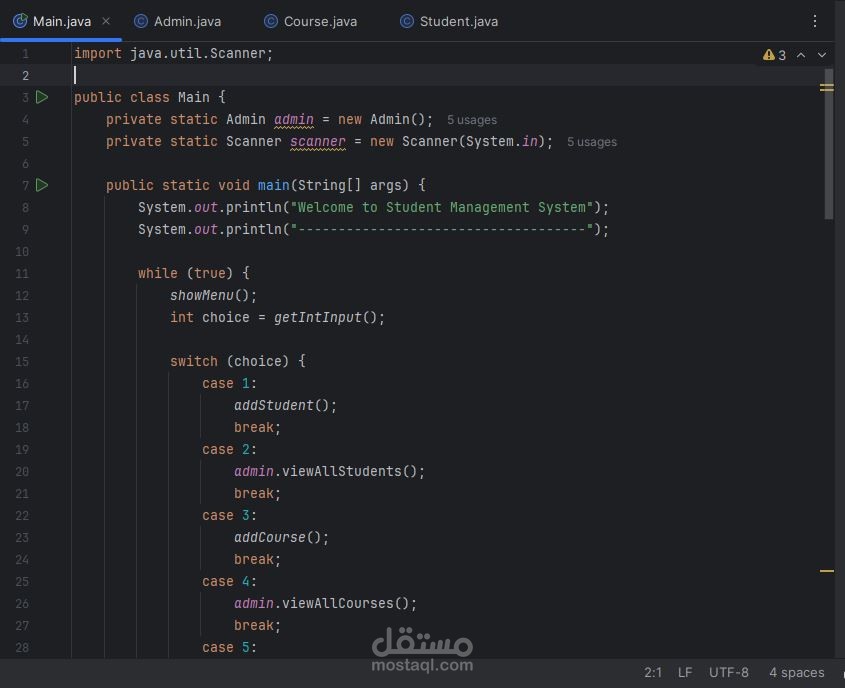Jump to the top warning stripe marker
The height and width of the screenshot is (688, 845).
click(x=827, y=87)
